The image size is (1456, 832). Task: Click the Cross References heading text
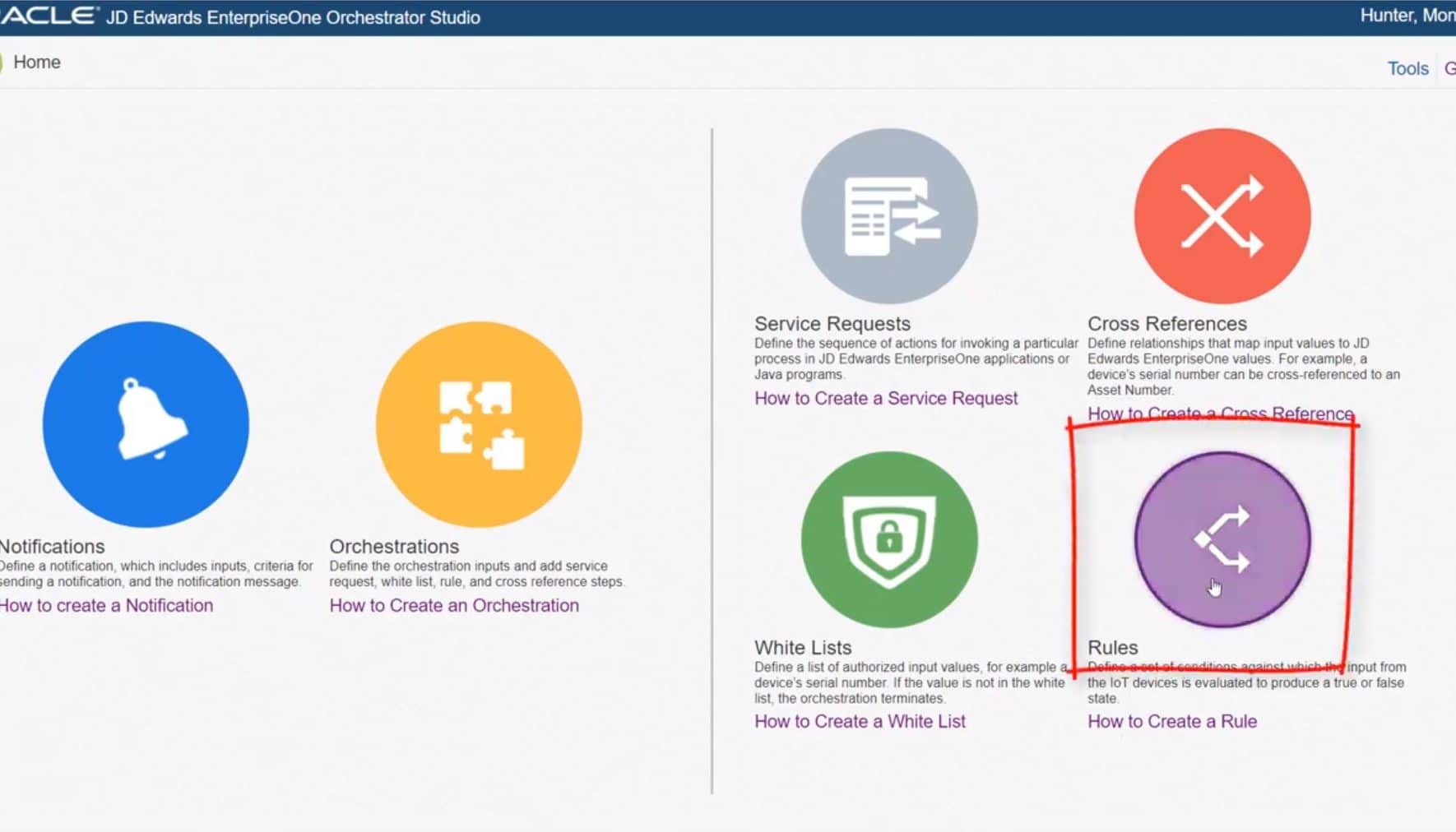pyautogui.click(x=1167, y=323)
